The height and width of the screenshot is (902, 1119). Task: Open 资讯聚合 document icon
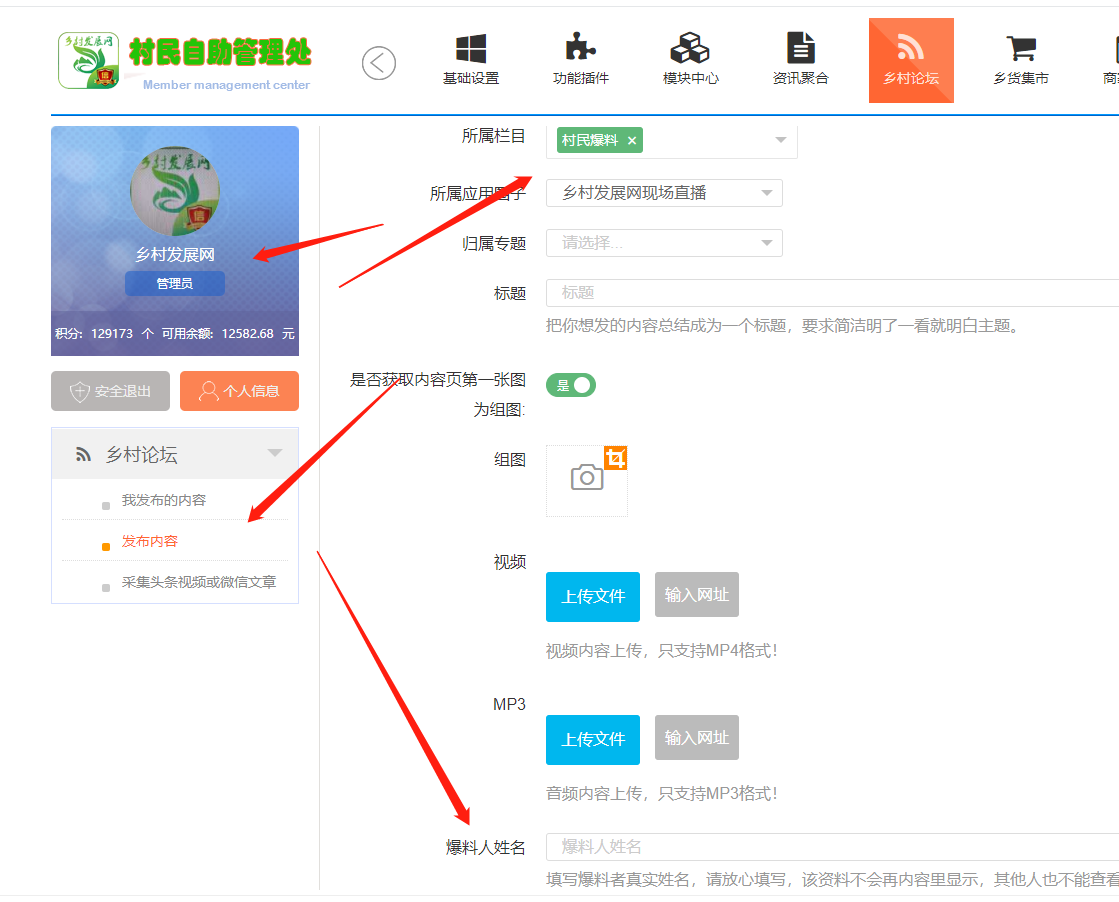800,49
